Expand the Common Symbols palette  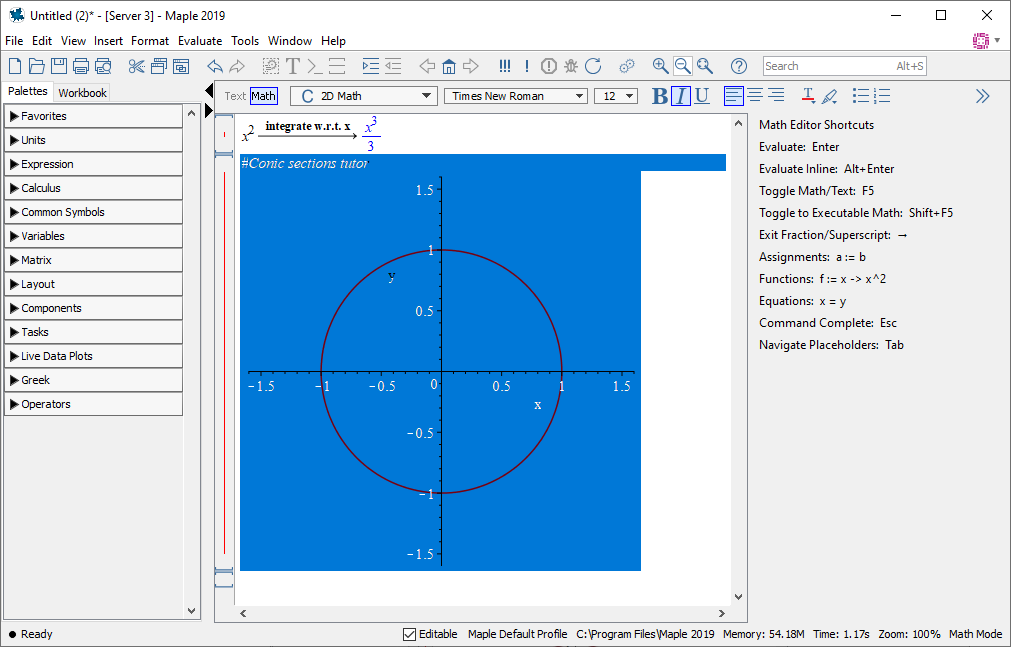(x=93, y=212)
